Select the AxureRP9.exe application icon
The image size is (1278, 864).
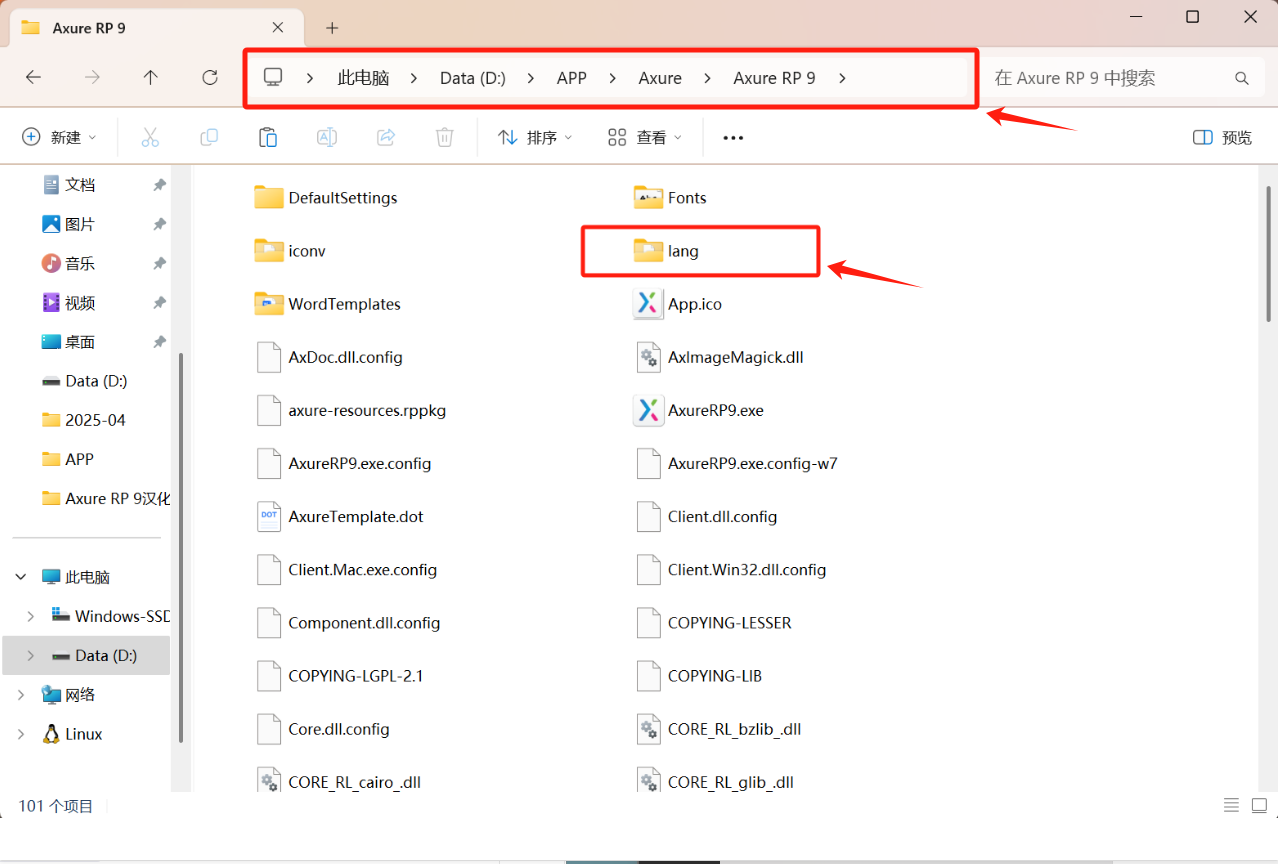click(648, 410)
